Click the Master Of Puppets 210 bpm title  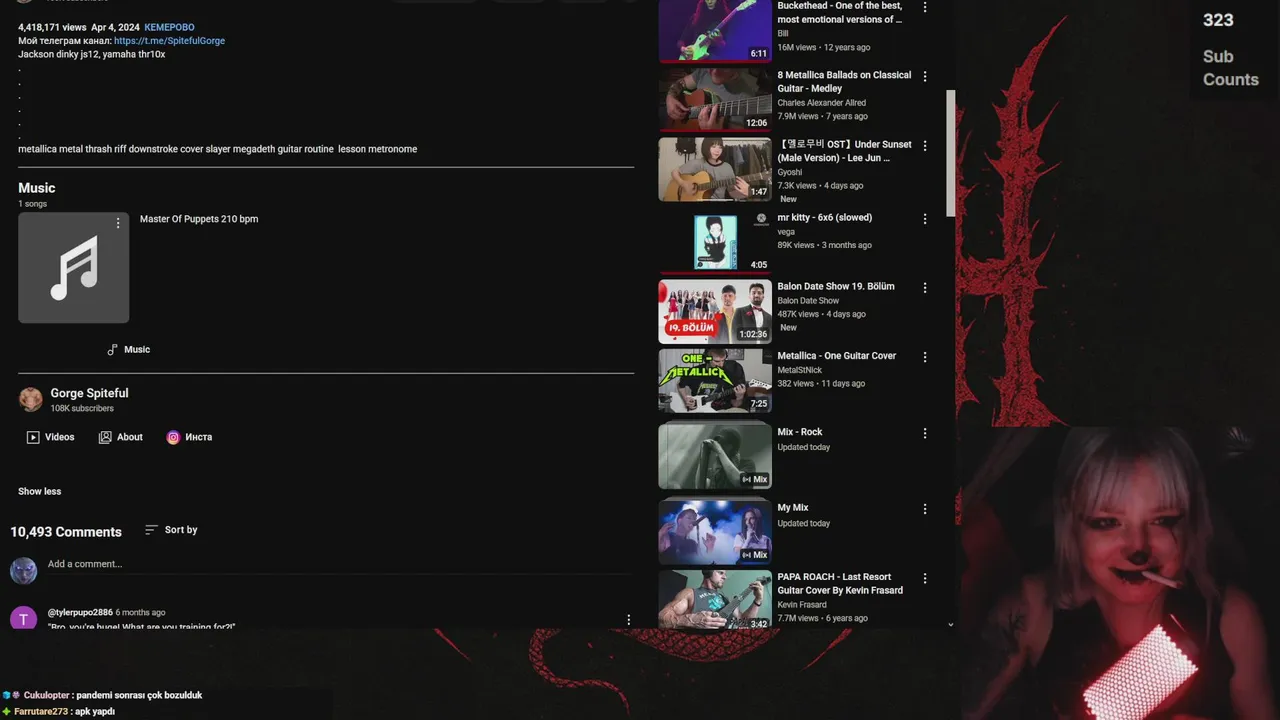pyautogui.click(x=199, y=219)
